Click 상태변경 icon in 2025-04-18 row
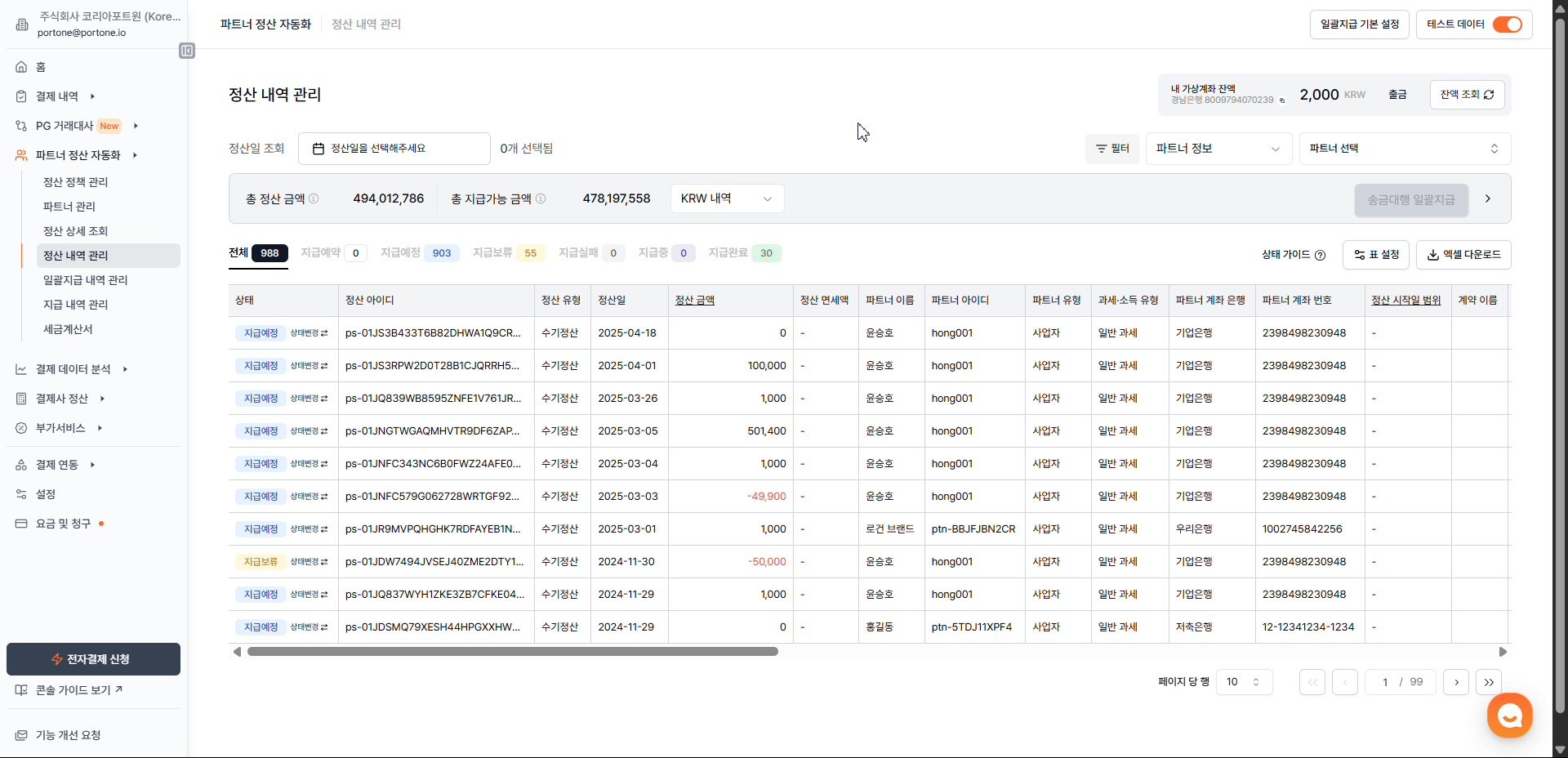Viewport: 1568px width, 758px height. click(324, 333)
